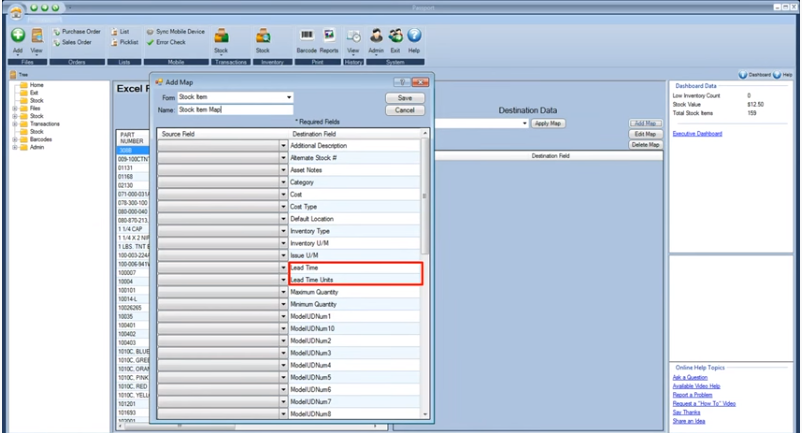Run the Error Check with green checkmark
Viewport: 802px width, 433px height.
point(166,42)
